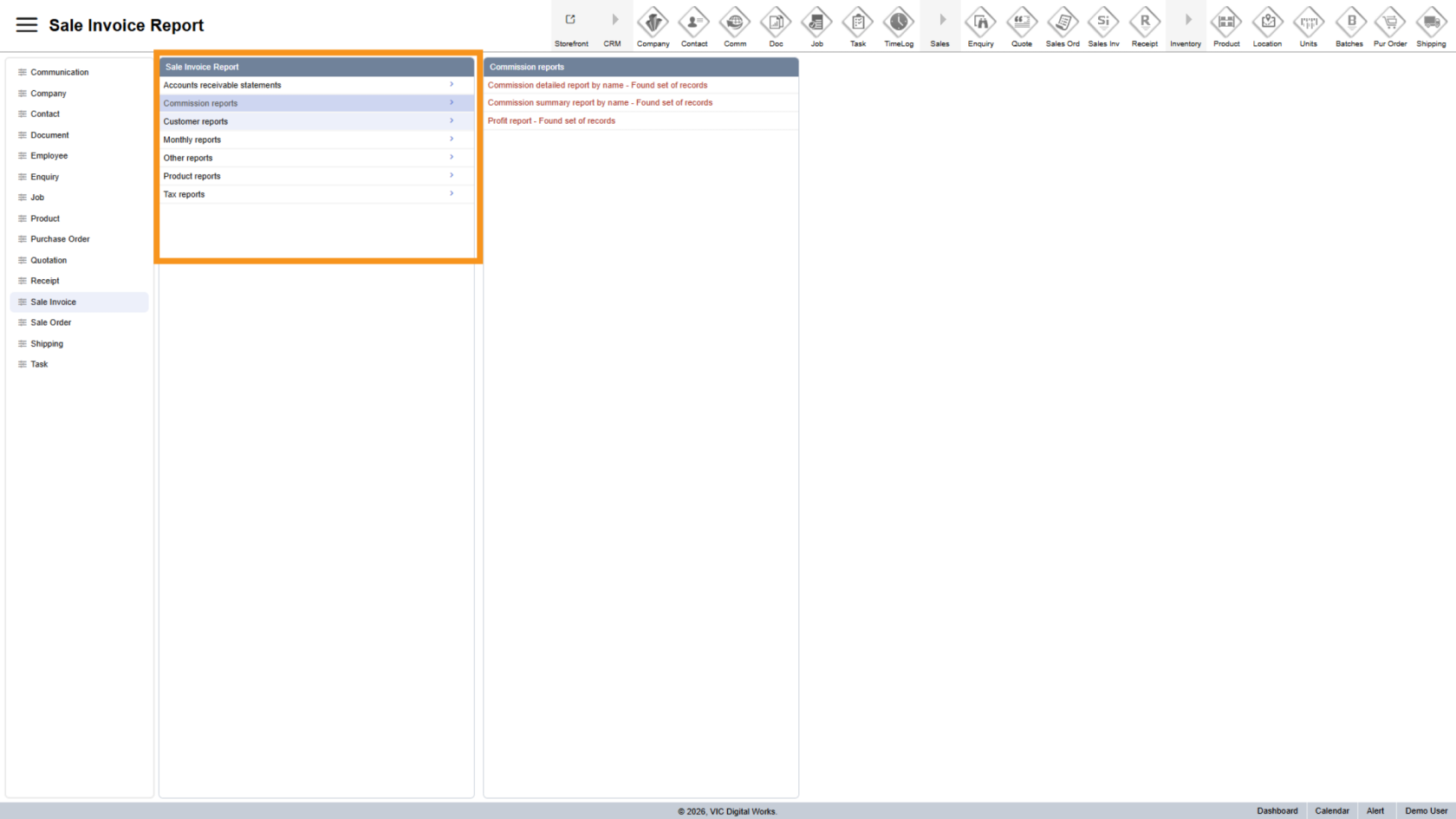The width and height of the screenshot is (1456, 819).
Task: Select the Quote toolbar icon
Action: point(1022,23)
